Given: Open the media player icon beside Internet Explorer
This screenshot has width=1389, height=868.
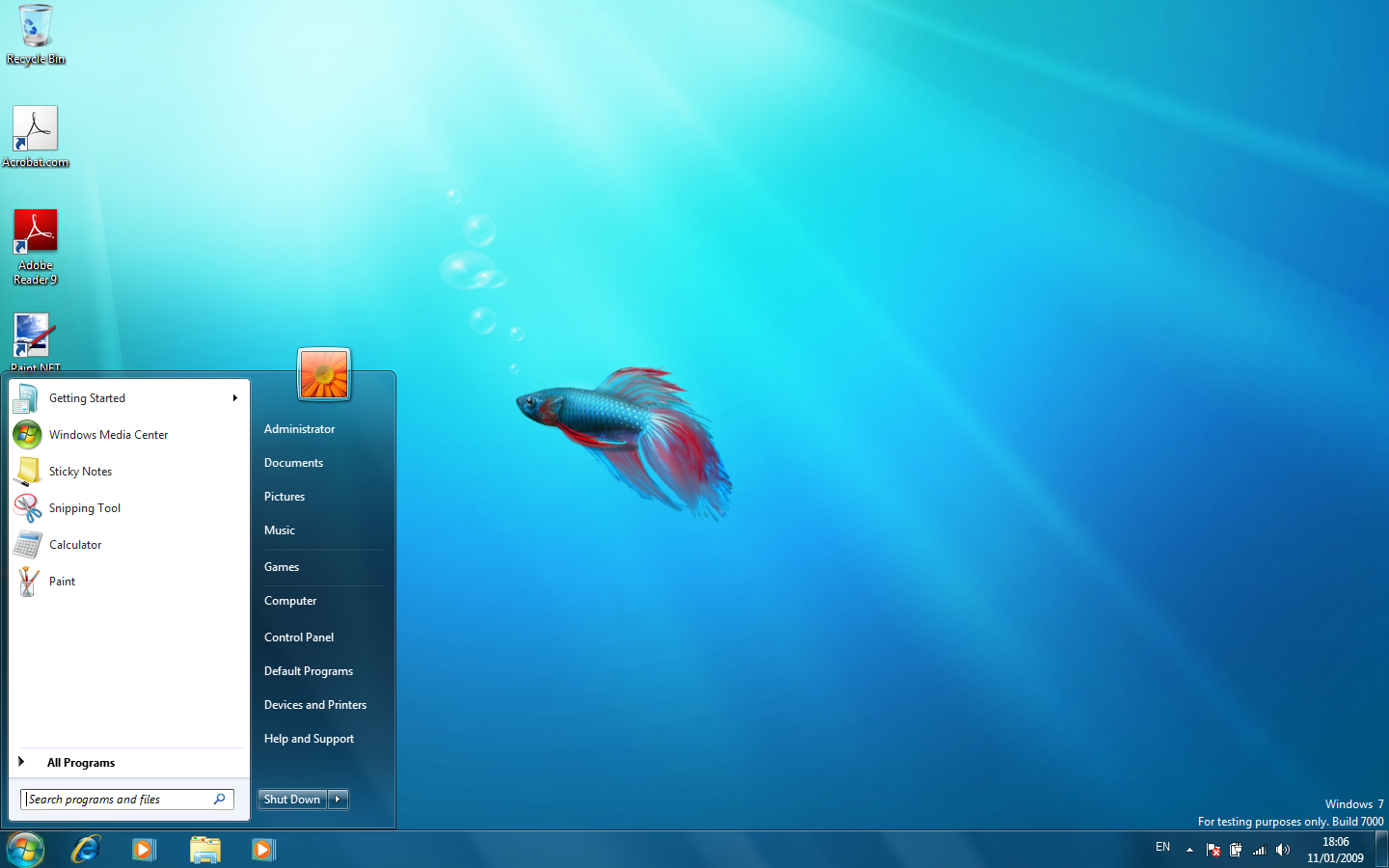Looking at the screenshot, I should (145, 850).
